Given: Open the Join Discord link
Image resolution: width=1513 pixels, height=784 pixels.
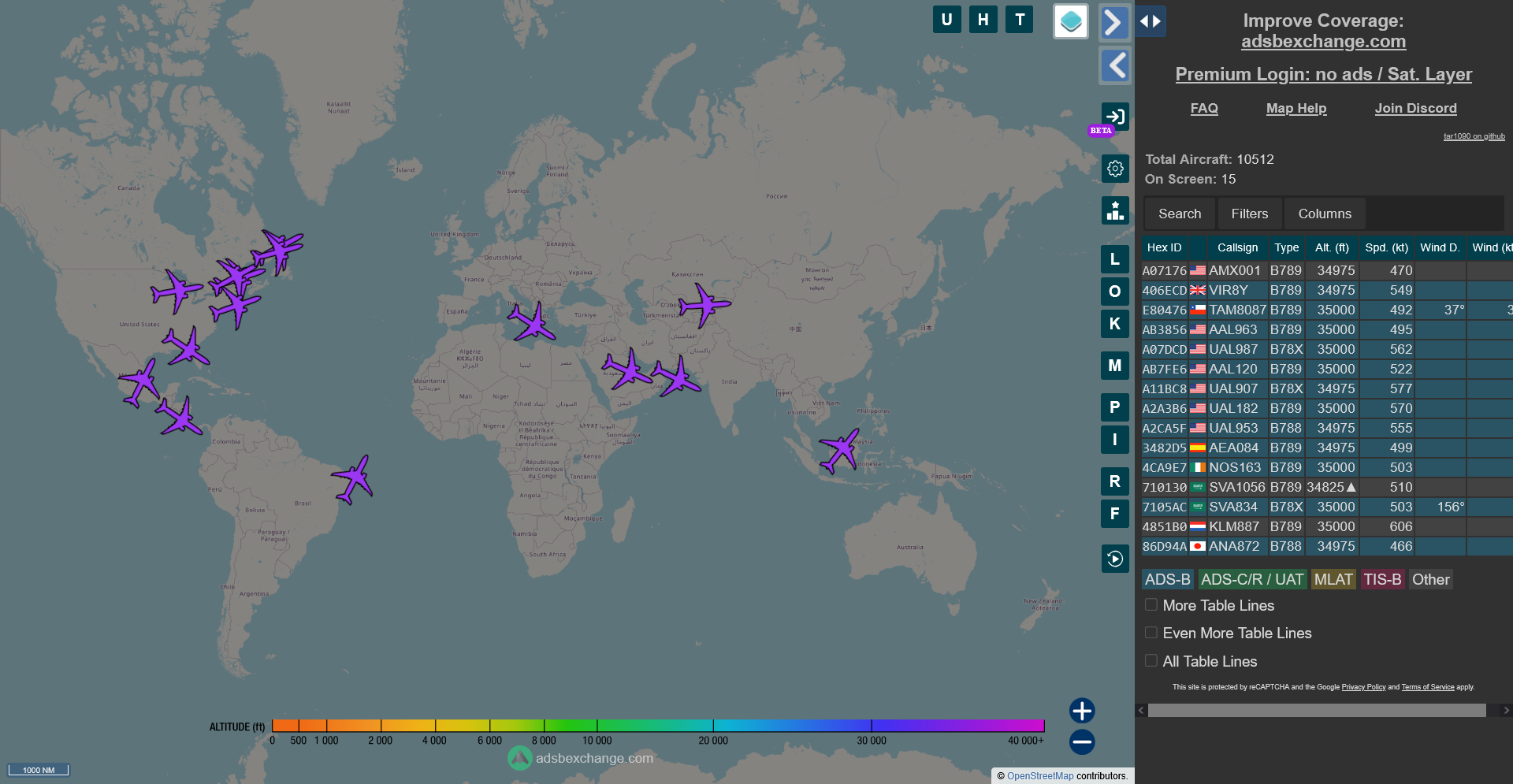Looking at the screenshot, I should 1415,108.
